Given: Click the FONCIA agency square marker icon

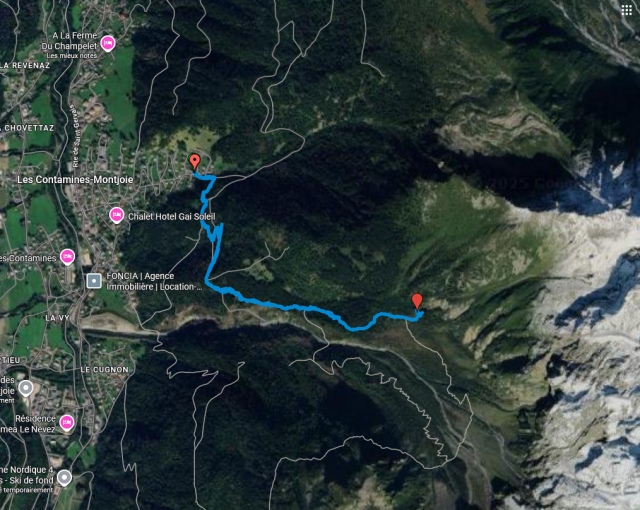Looking at the screenshot, I should click(94, 281).
